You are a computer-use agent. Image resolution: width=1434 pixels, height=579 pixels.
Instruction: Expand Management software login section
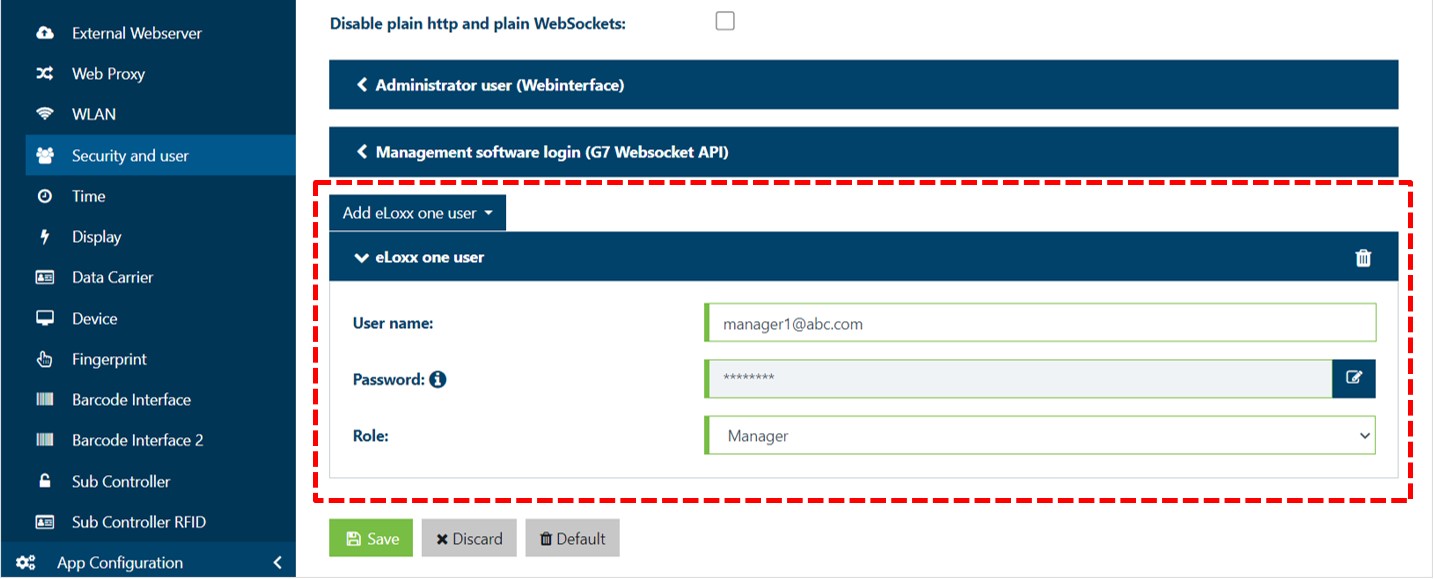(x=863, y=152)
